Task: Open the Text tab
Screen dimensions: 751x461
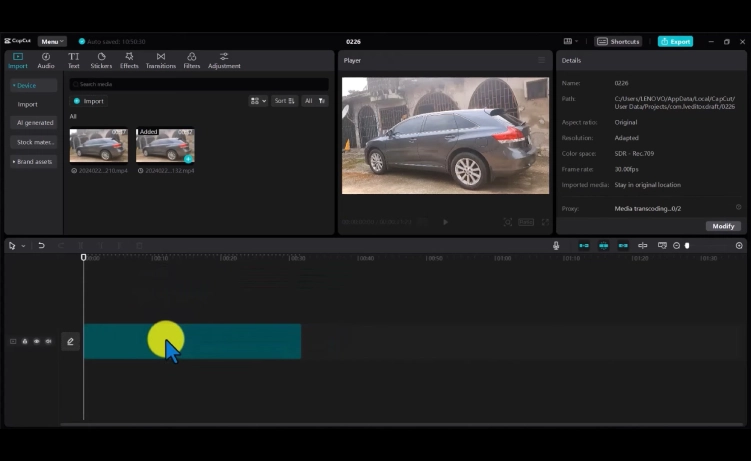Action: 73,61
